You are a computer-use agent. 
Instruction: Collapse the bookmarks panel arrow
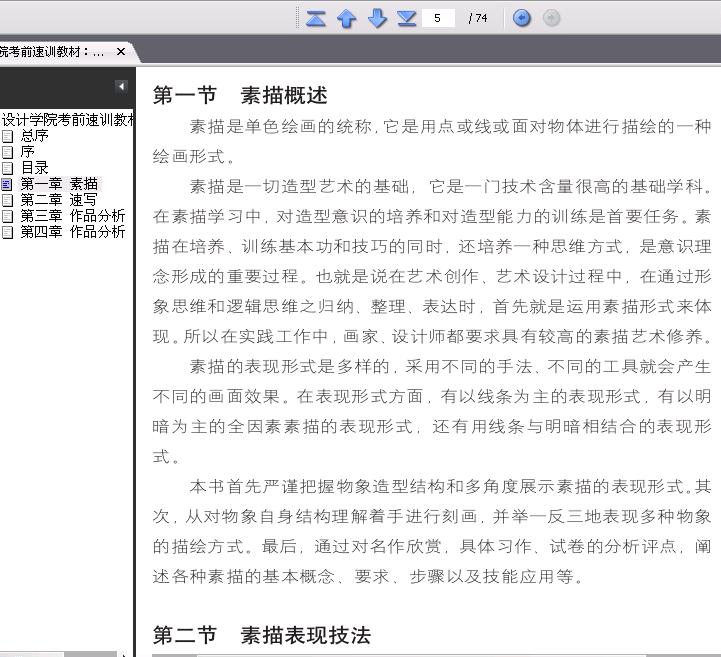[121, 86]
